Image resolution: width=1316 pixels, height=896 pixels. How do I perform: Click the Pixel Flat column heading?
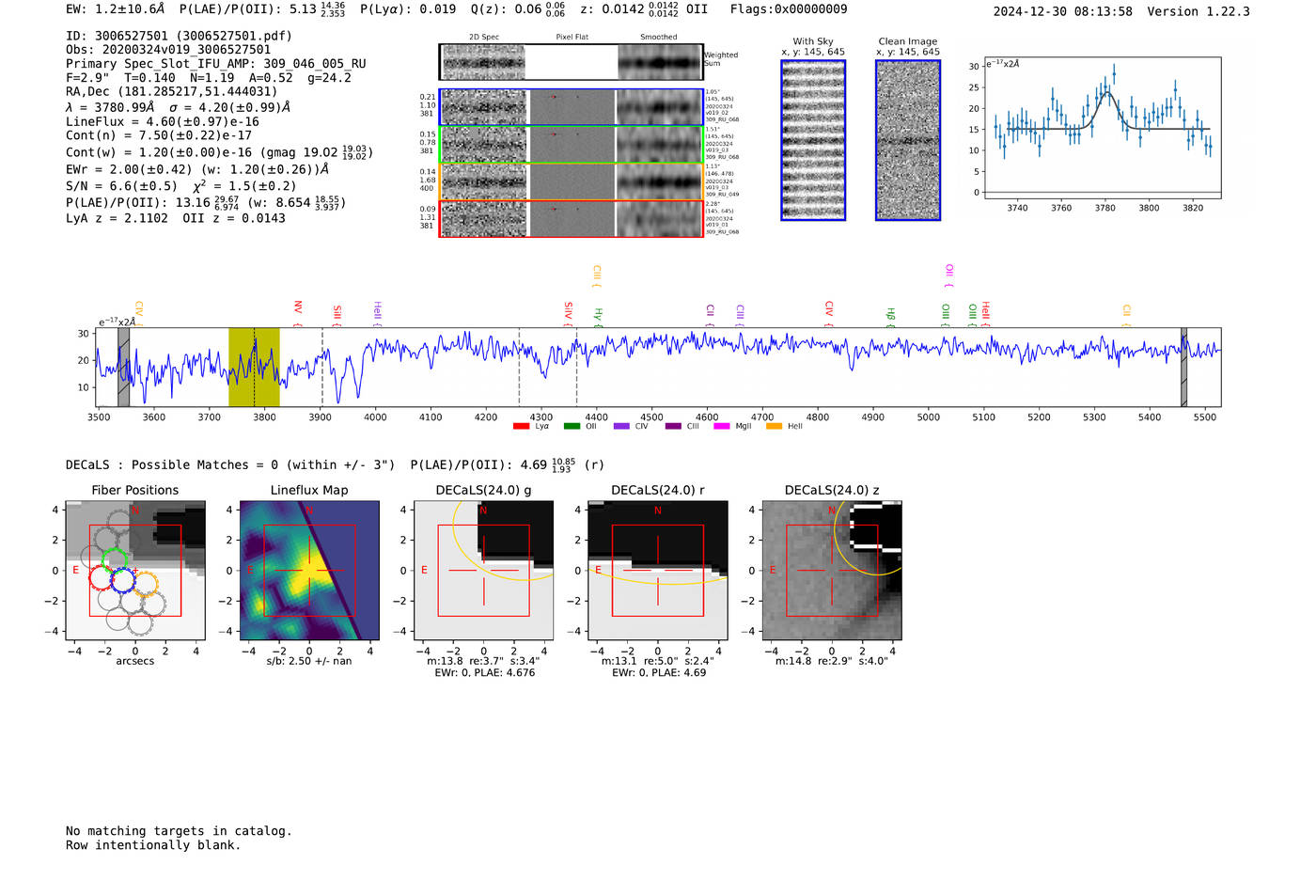[572, 38]
